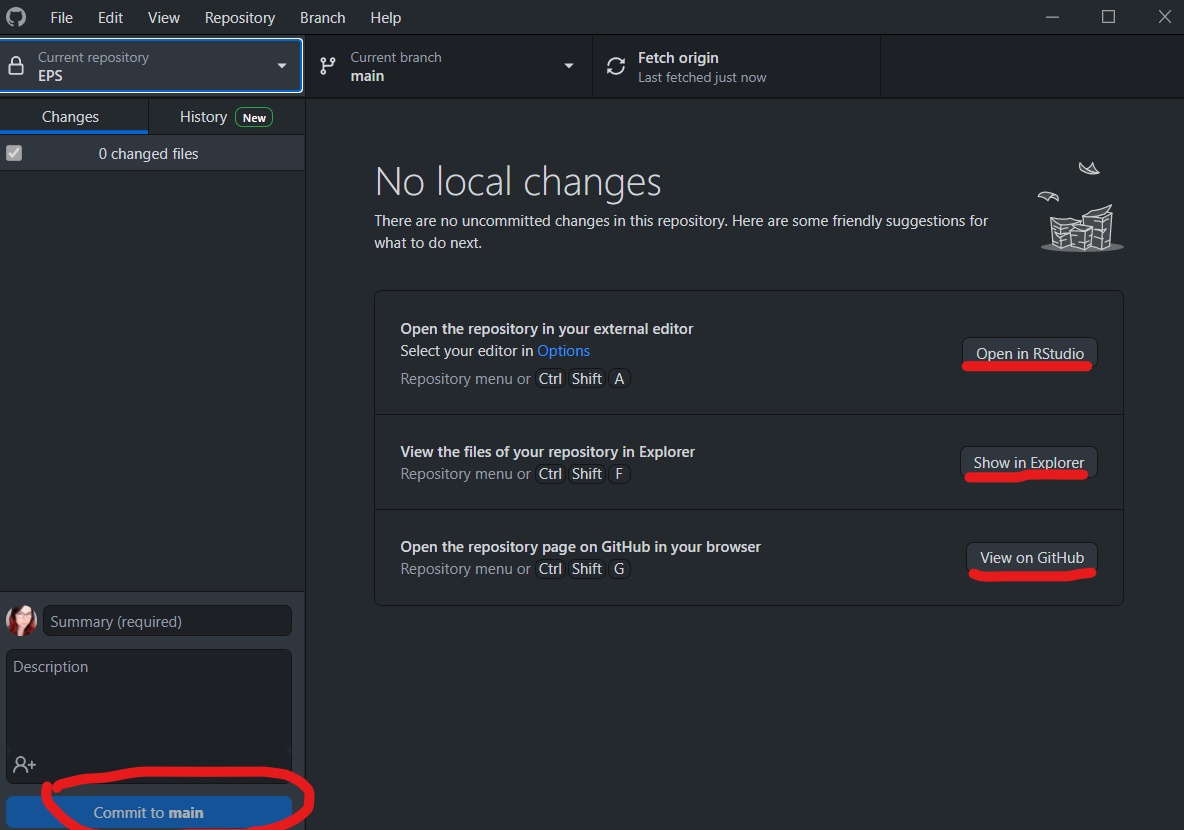Click the Commit to main button
This screenshot has width=1184, height=830.
coord(149,813)
